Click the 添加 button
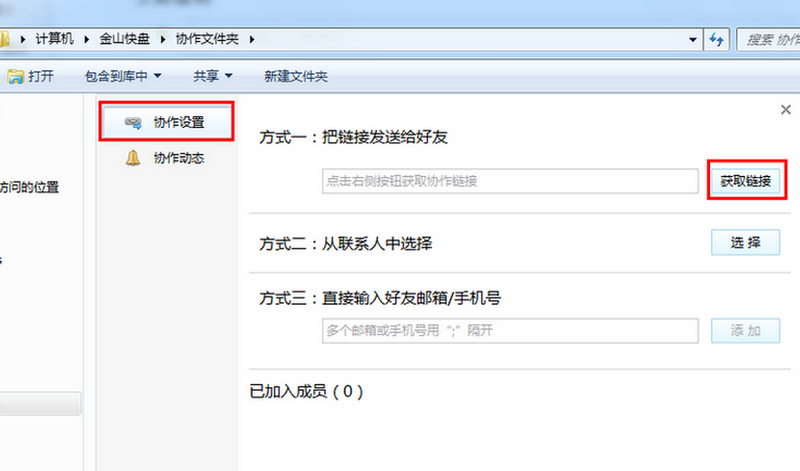Image resolution: width=800 pixels, height=471 pixels. (x=745, y=331)
